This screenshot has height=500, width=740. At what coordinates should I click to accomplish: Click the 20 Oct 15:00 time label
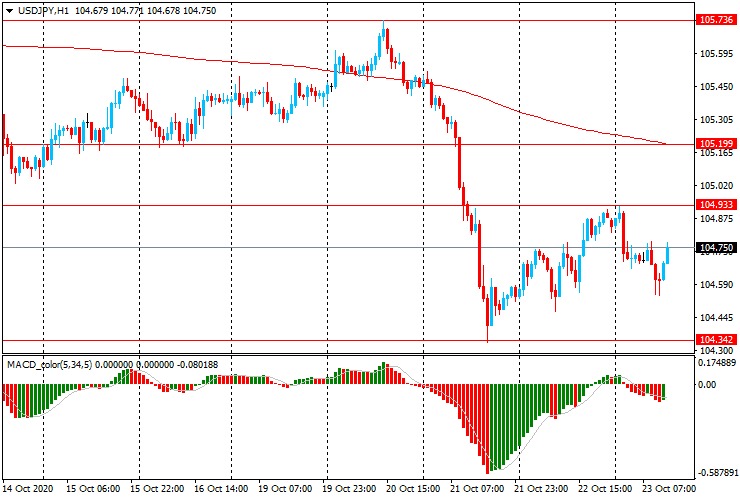(413, 488)
